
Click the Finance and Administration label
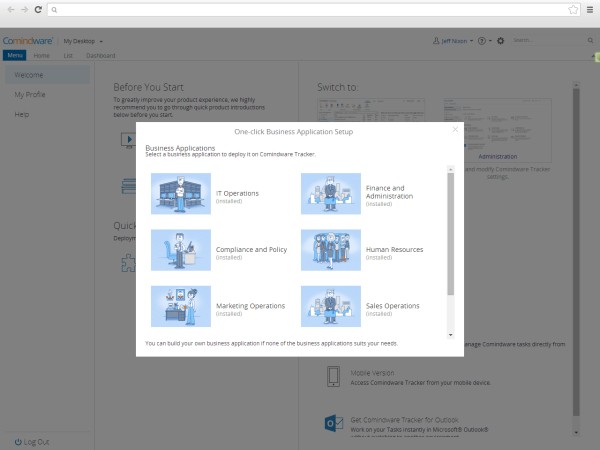389,192
